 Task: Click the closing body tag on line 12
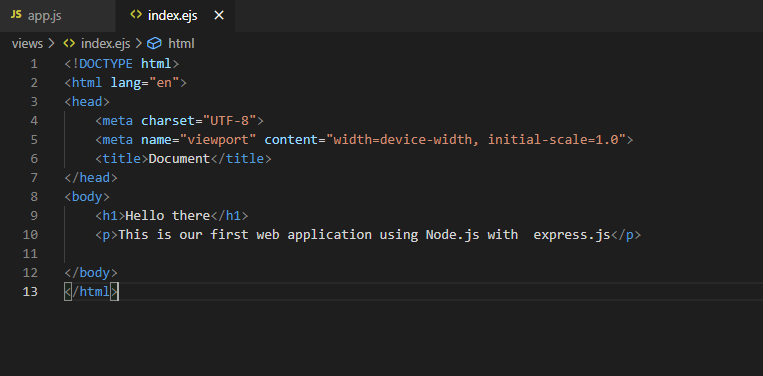(x=91, y=272)
